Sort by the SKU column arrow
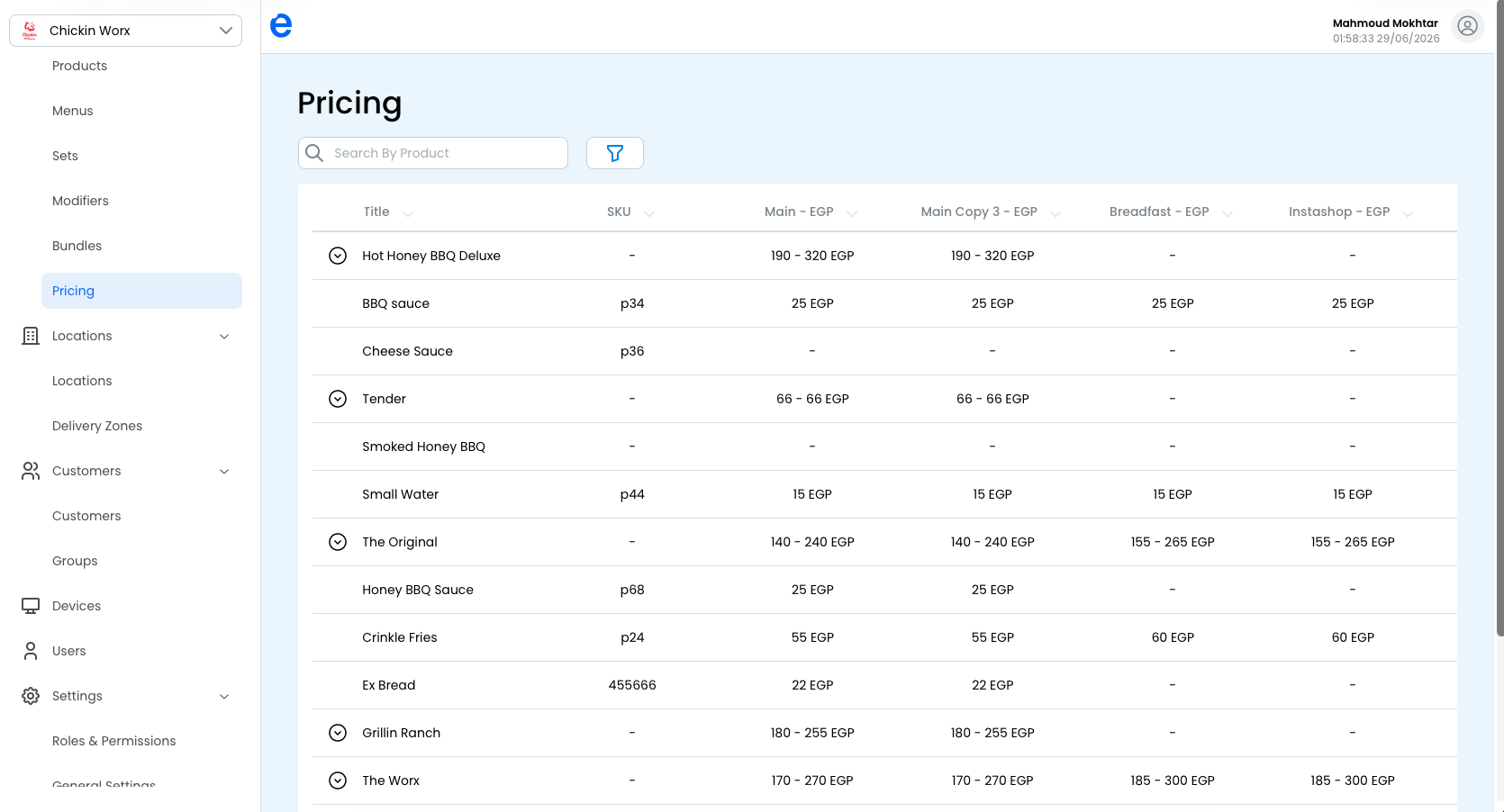The width and height of the screenshot is (1504, 812). 649,213
